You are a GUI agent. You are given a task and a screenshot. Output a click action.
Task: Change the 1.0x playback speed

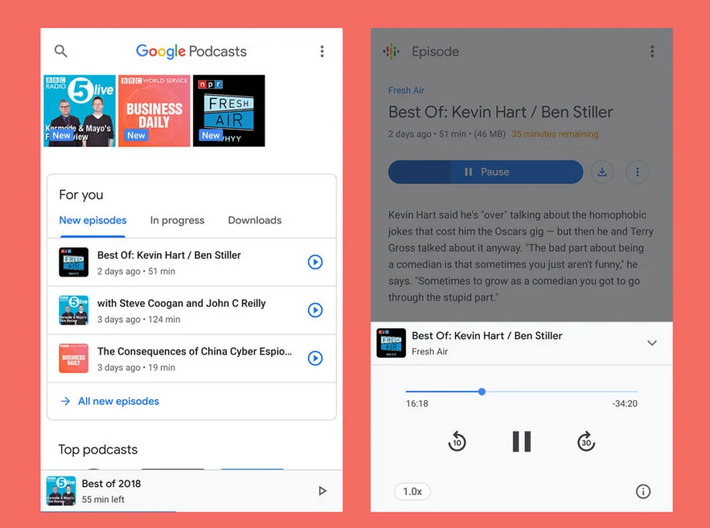click(x=413, y=491)
